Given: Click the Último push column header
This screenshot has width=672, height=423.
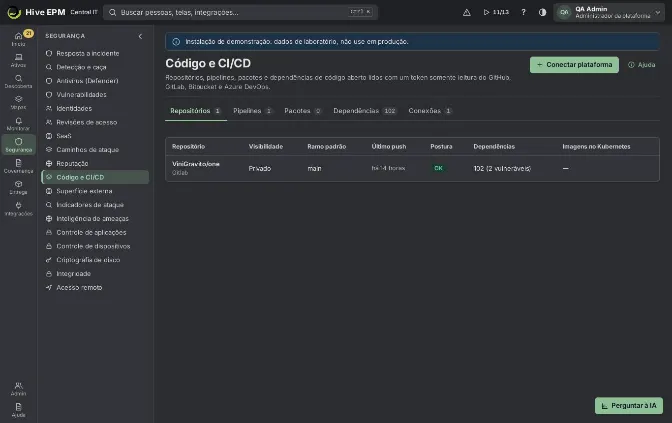Looking at the screenshot, I should [389, 147].
